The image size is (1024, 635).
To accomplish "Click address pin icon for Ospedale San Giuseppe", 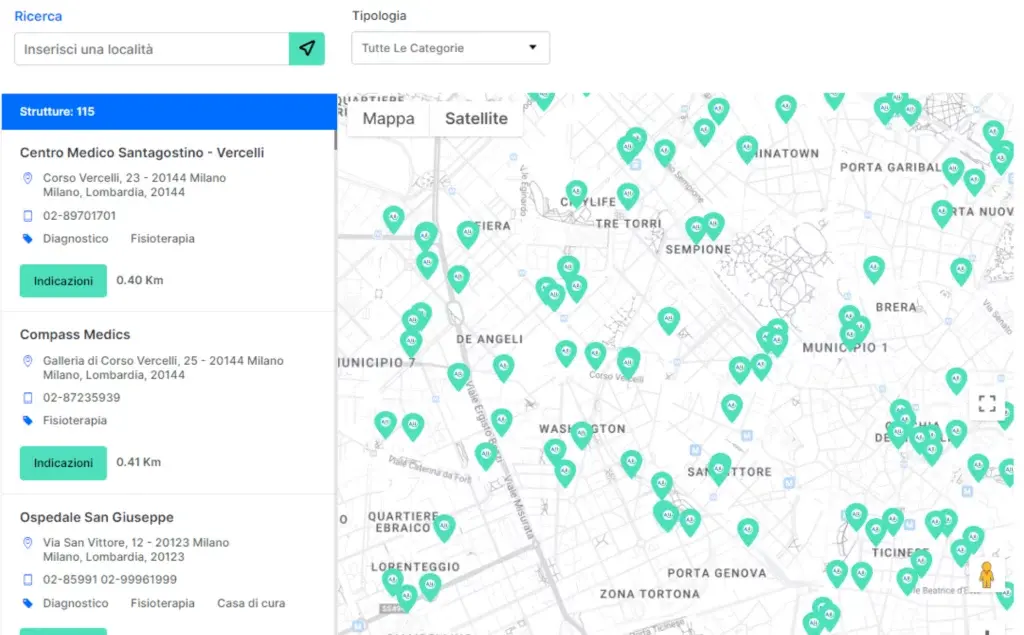I will [27, 542].
